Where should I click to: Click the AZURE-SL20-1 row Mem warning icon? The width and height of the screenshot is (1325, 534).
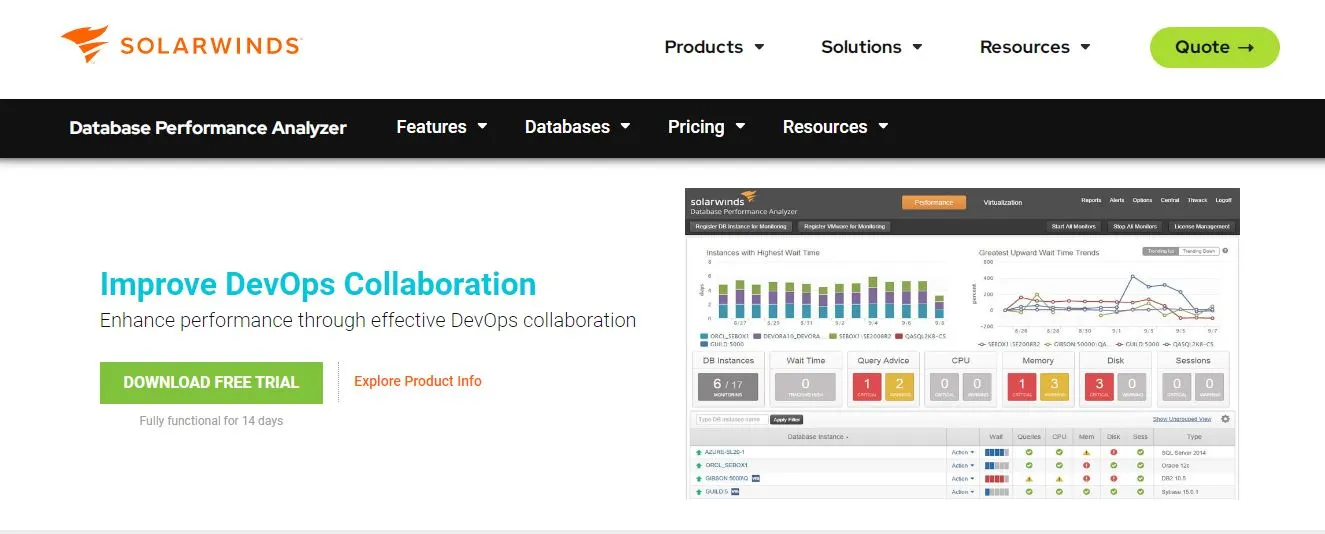pos(1086,452)
